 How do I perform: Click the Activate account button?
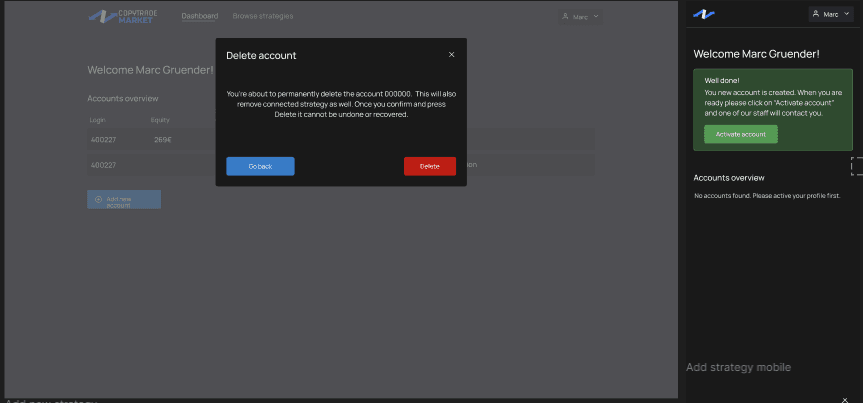point(741,134)
